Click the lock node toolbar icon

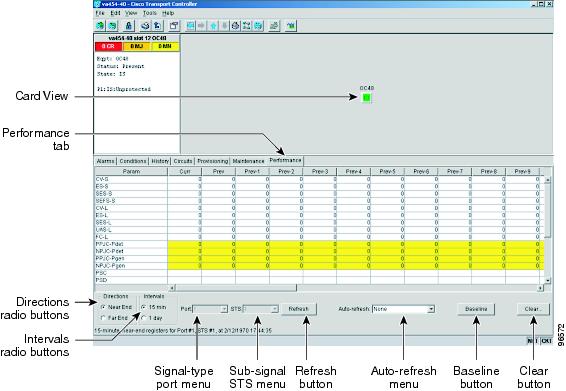pos(129,26)
